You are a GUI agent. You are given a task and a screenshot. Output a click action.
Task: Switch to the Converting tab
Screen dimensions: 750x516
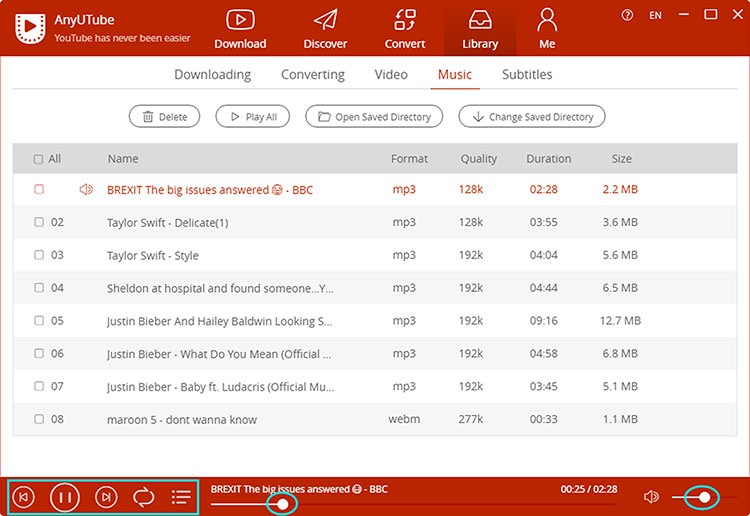coord(313,75)
